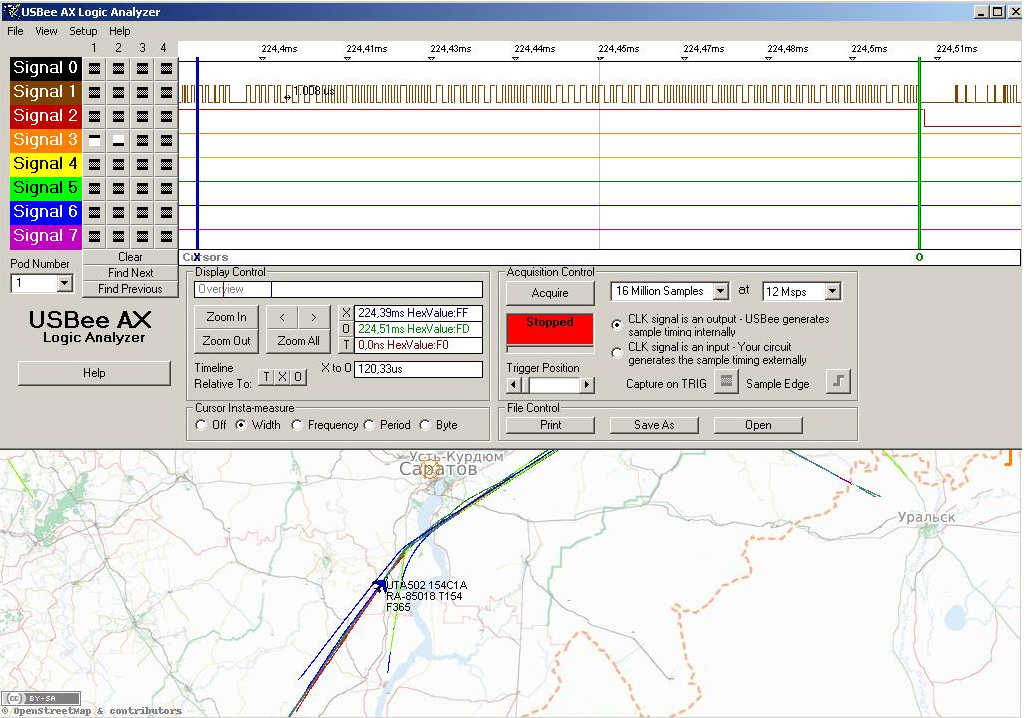The image size is (1026, 718).
Task: Set timeline relative to X cursor
Action: (x=282, y=377)
